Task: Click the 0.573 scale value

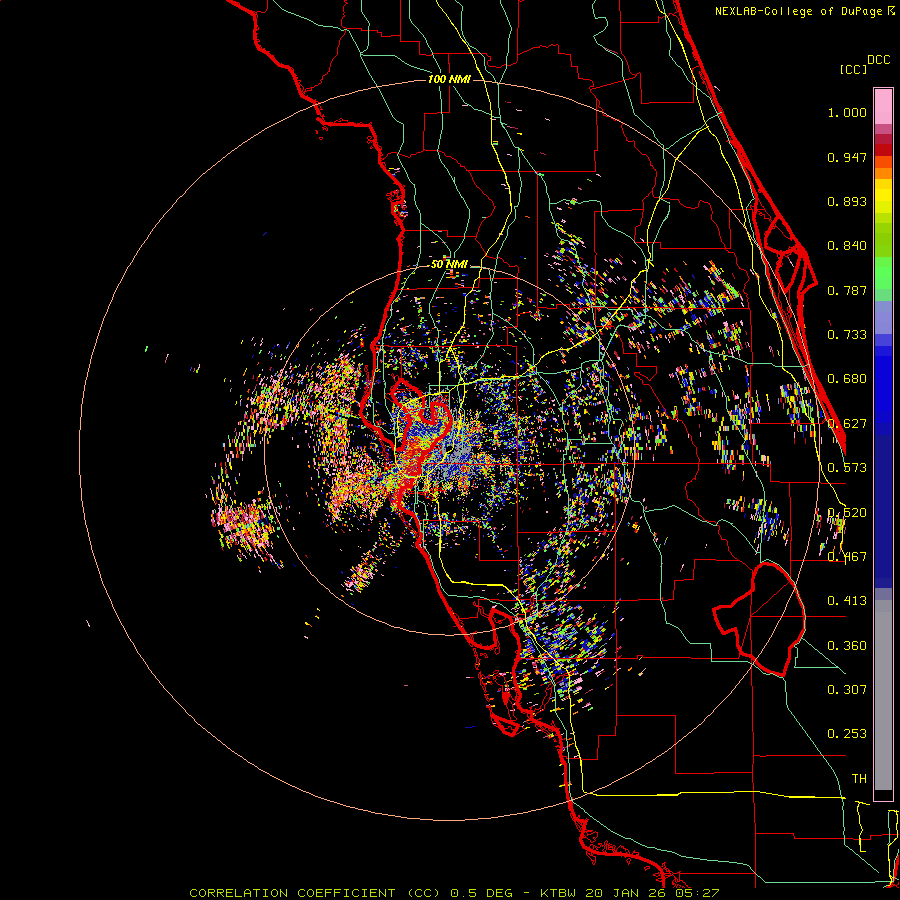Action: click(847, 468)
